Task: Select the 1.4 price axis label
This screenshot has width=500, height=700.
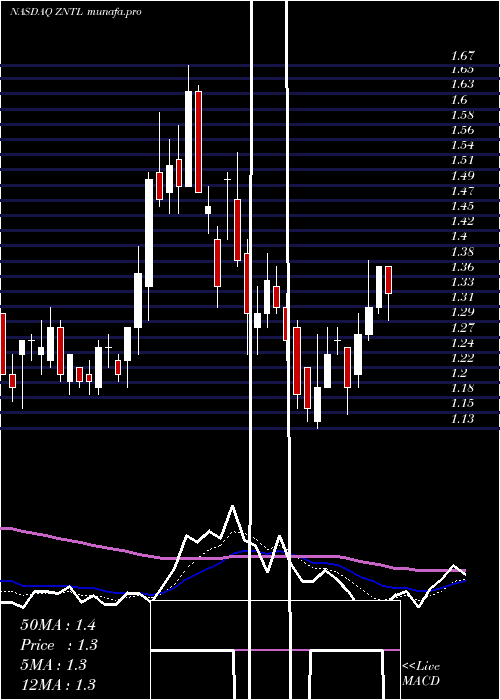Action: [x=459, y=237]
